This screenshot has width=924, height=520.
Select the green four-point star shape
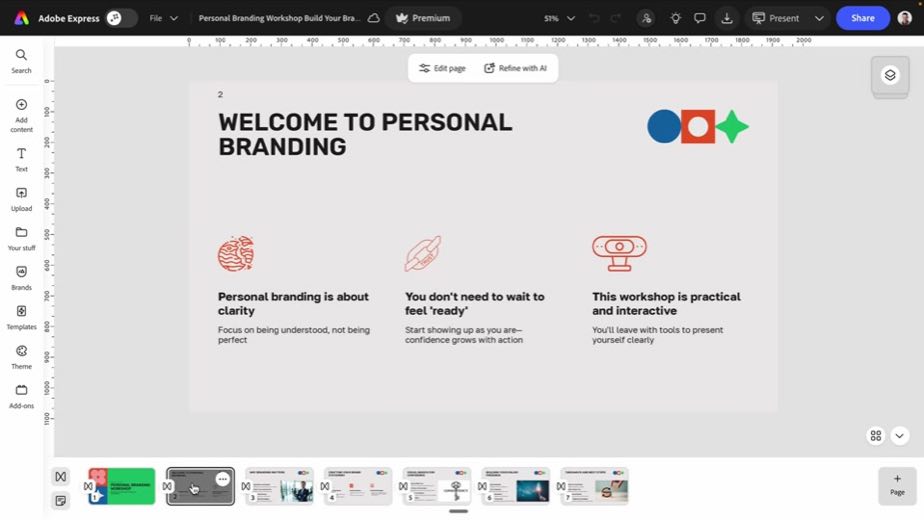pos(732,126)
